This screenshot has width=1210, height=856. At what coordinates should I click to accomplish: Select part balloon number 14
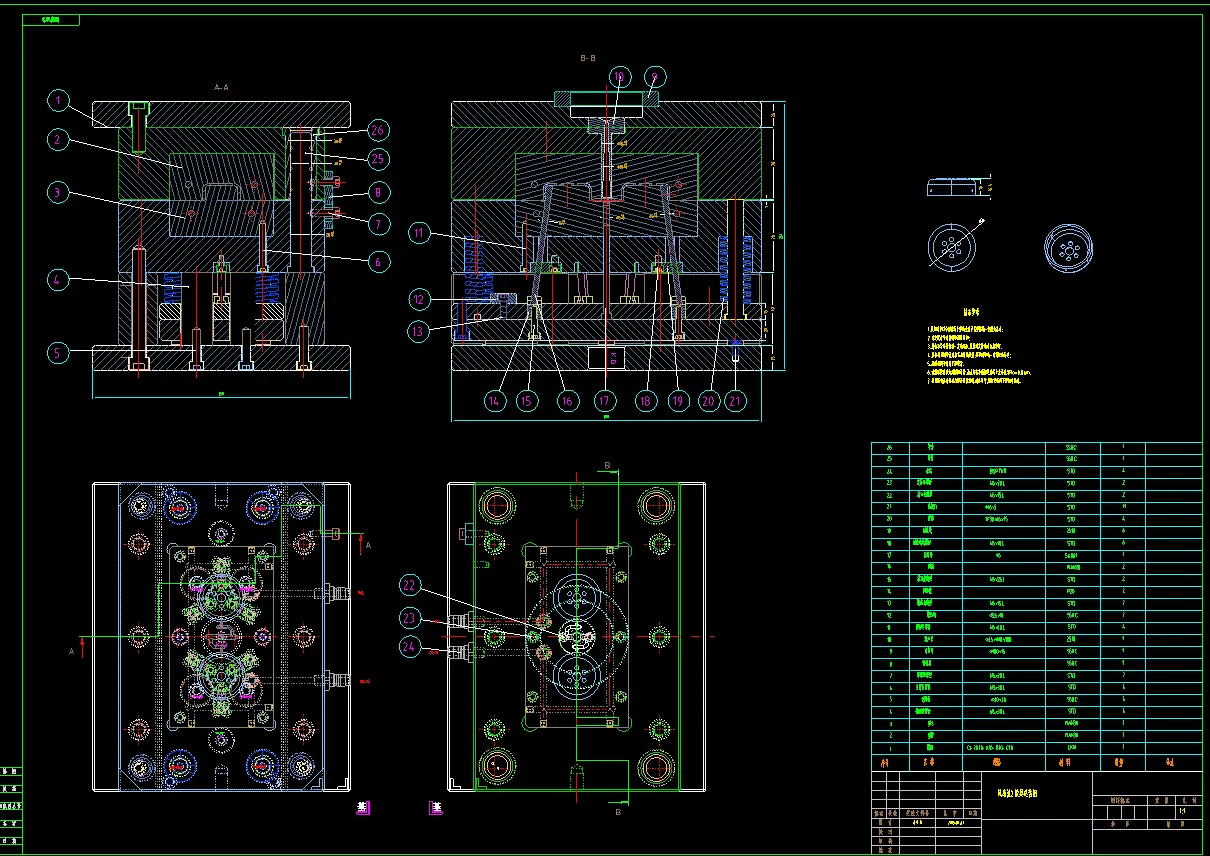click(494, 401)
